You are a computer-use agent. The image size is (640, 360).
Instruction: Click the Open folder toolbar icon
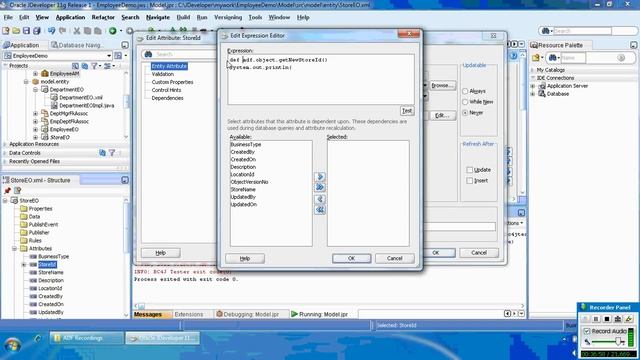click(16, 31)
